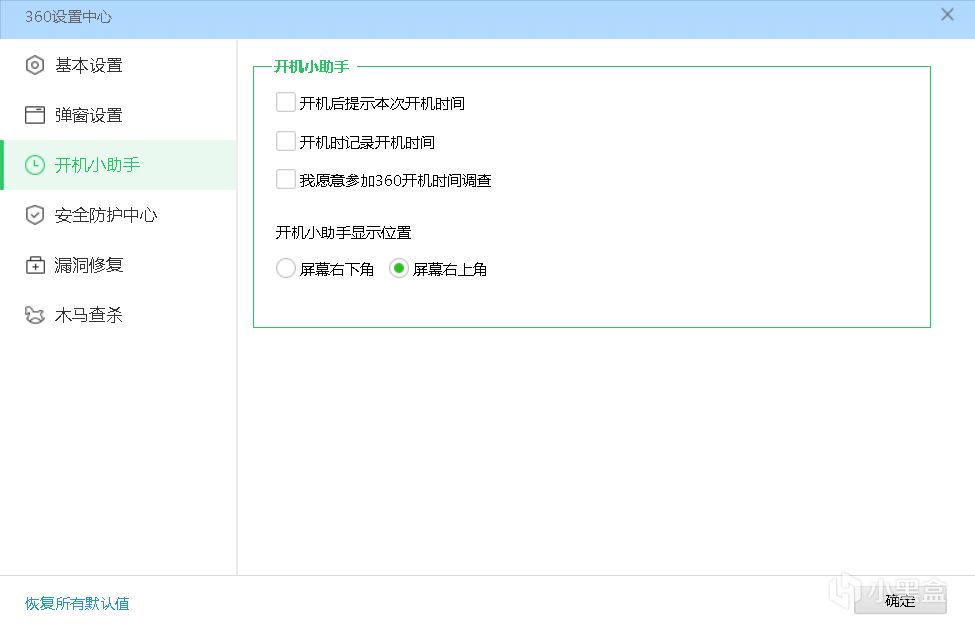
Task: Open 木马查杀 settings page
Action: 118,315
